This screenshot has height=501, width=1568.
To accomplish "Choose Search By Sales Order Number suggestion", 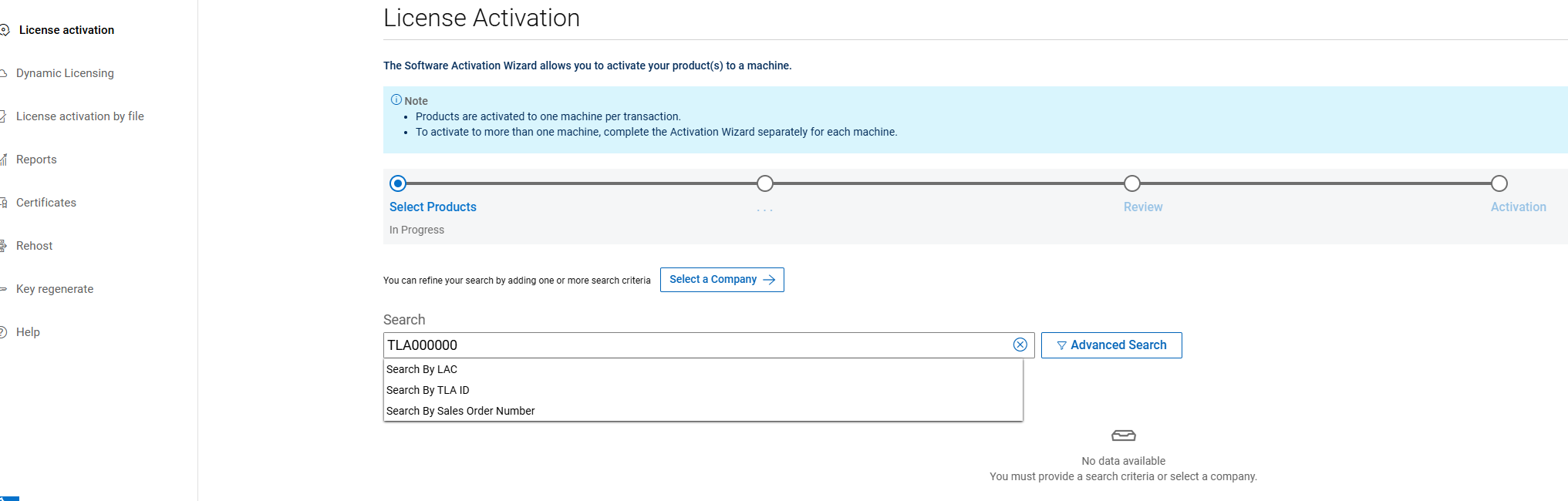I will coord(460,411).
